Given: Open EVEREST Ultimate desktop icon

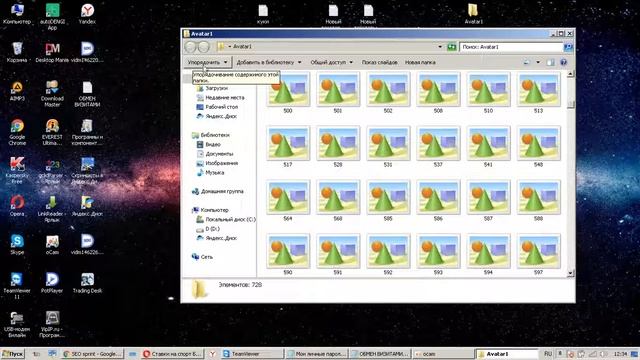Looking at the screenshot, I should point(52,132).
